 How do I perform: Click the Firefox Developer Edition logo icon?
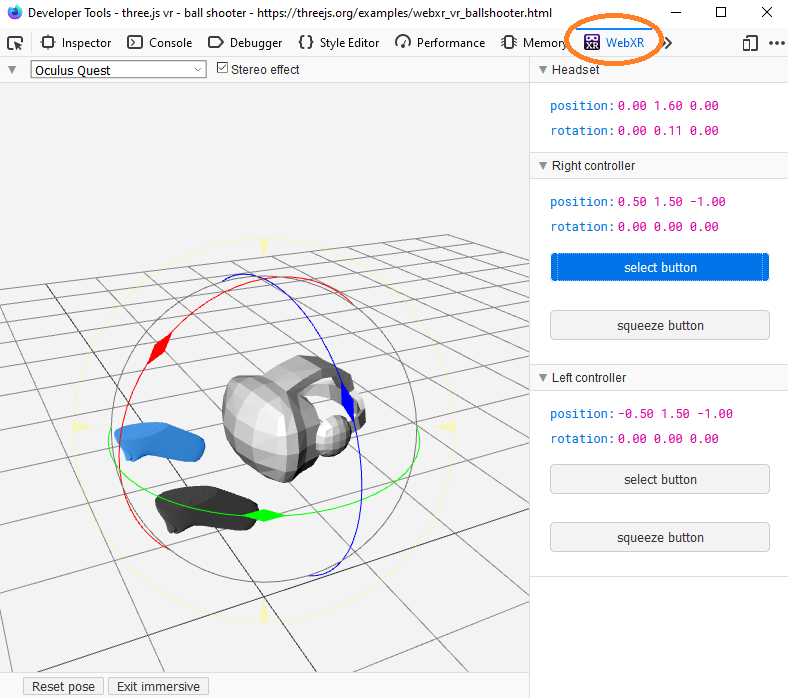pyautogui.click(x=15, y=12)
